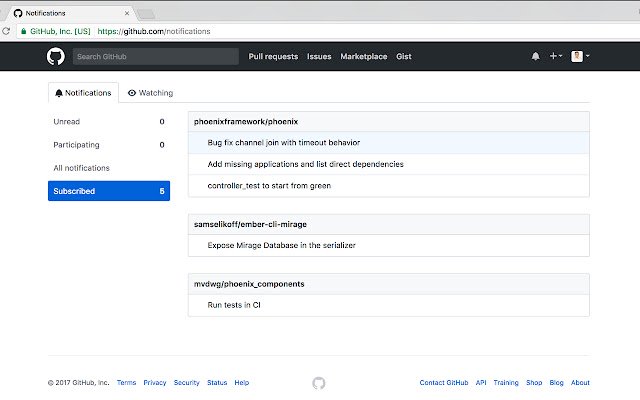This screenshot has width=640, height=400.
Task: Click the browser reload icon
Action: pos(6,31)
